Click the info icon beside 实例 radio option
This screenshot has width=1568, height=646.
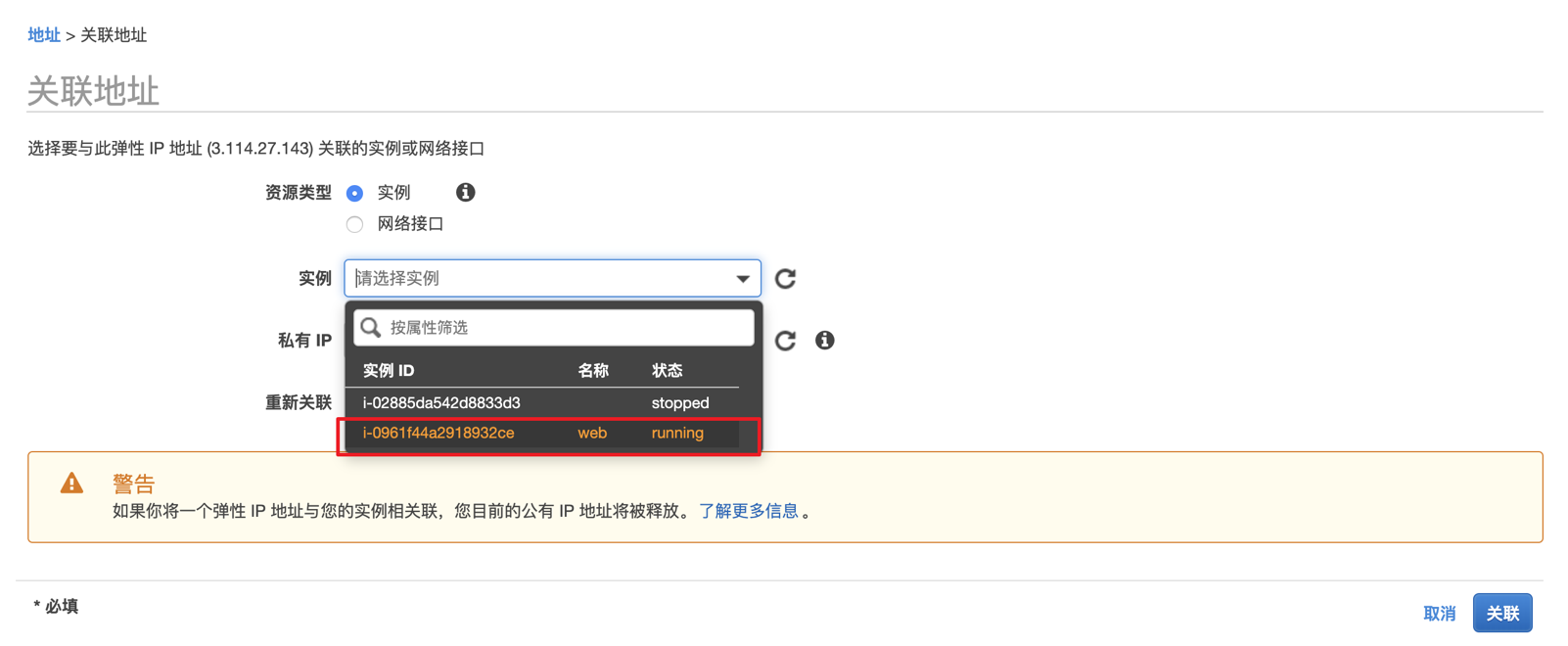465,193
